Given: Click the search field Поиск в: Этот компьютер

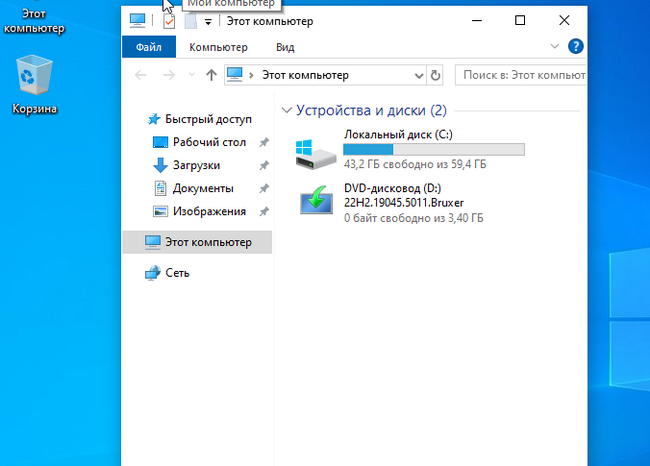Looking at the screenshot, I should [x=521, y=75].
